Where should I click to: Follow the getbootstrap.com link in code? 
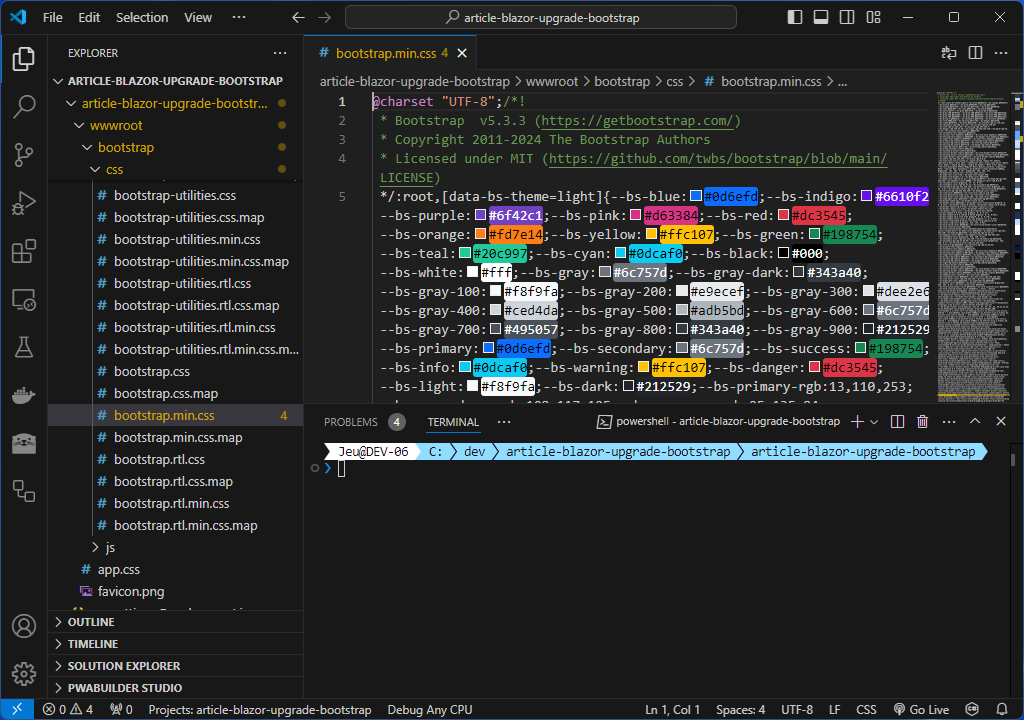pos(637,121)
